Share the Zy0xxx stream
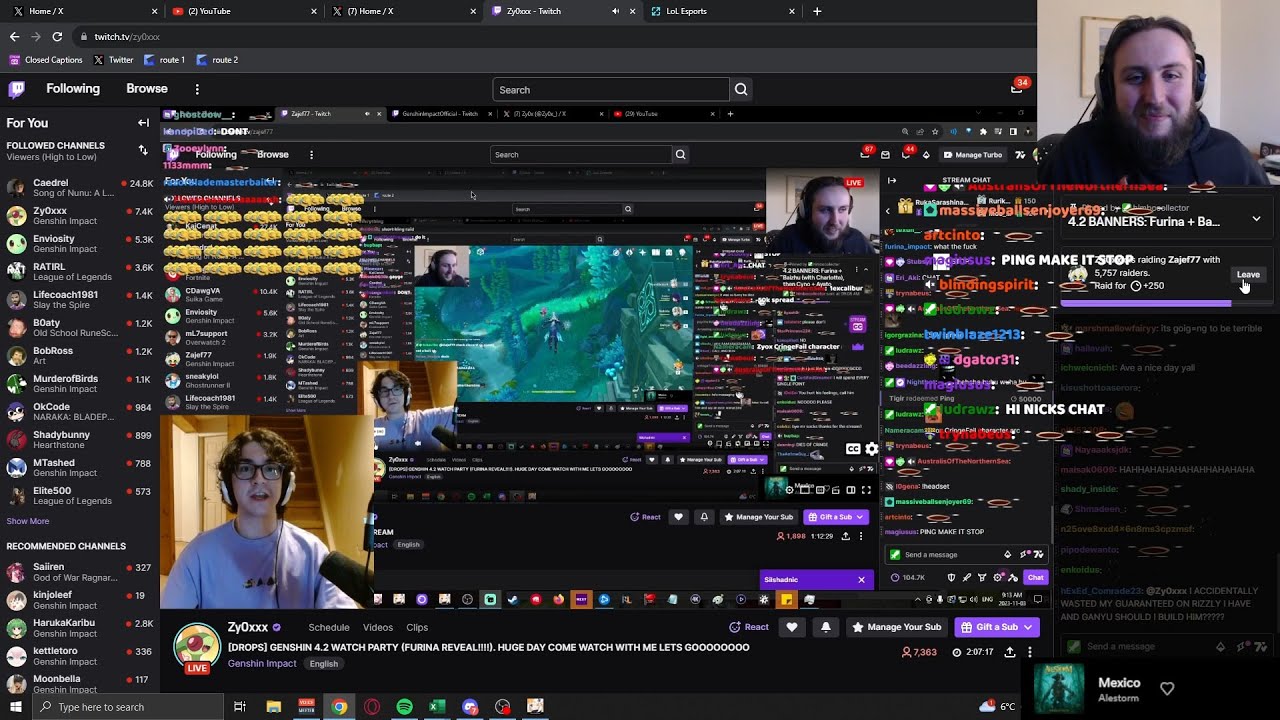The image size is (1280, 720). click(x=1009, y=652)
